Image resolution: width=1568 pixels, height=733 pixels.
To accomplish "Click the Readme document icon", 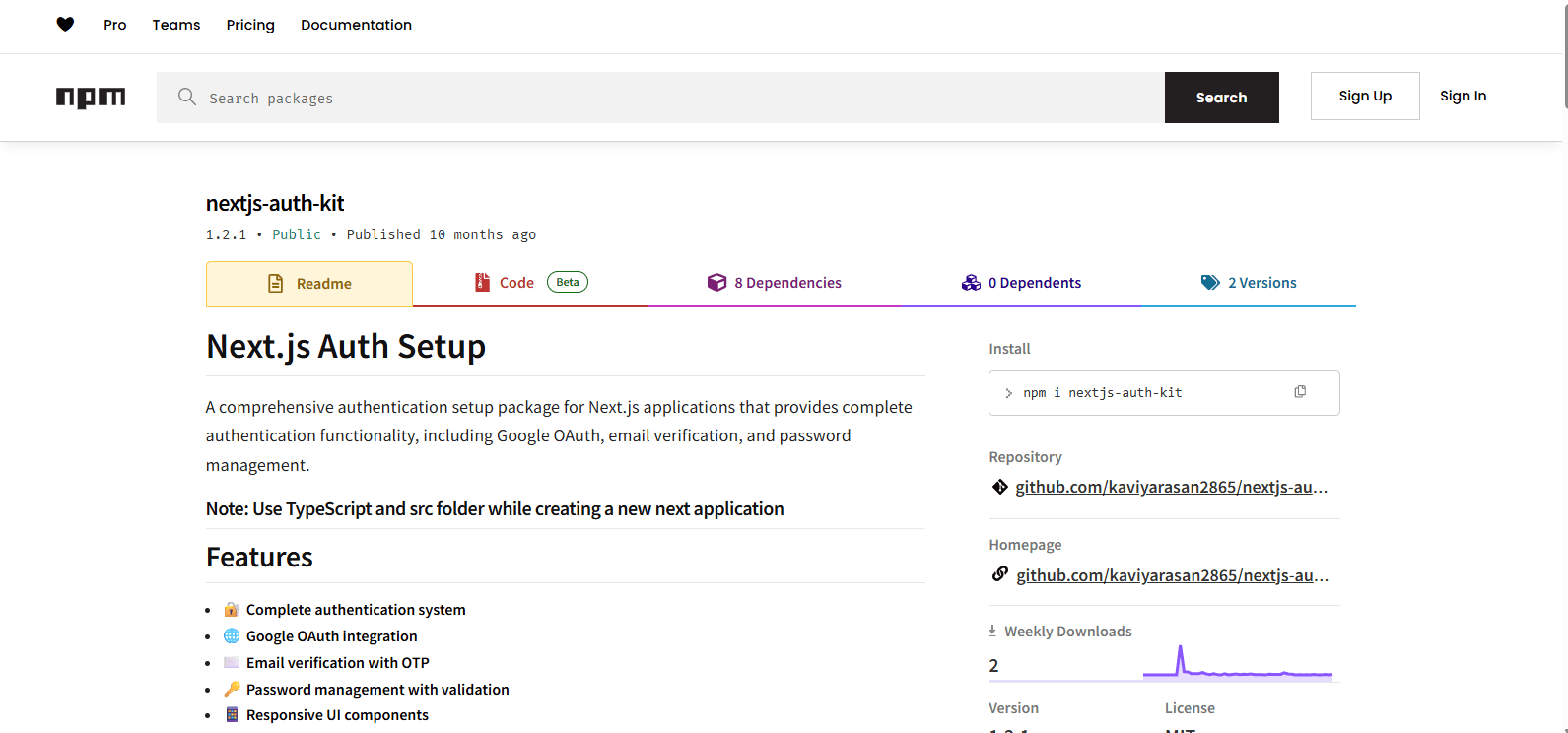I will coord(276,284).
